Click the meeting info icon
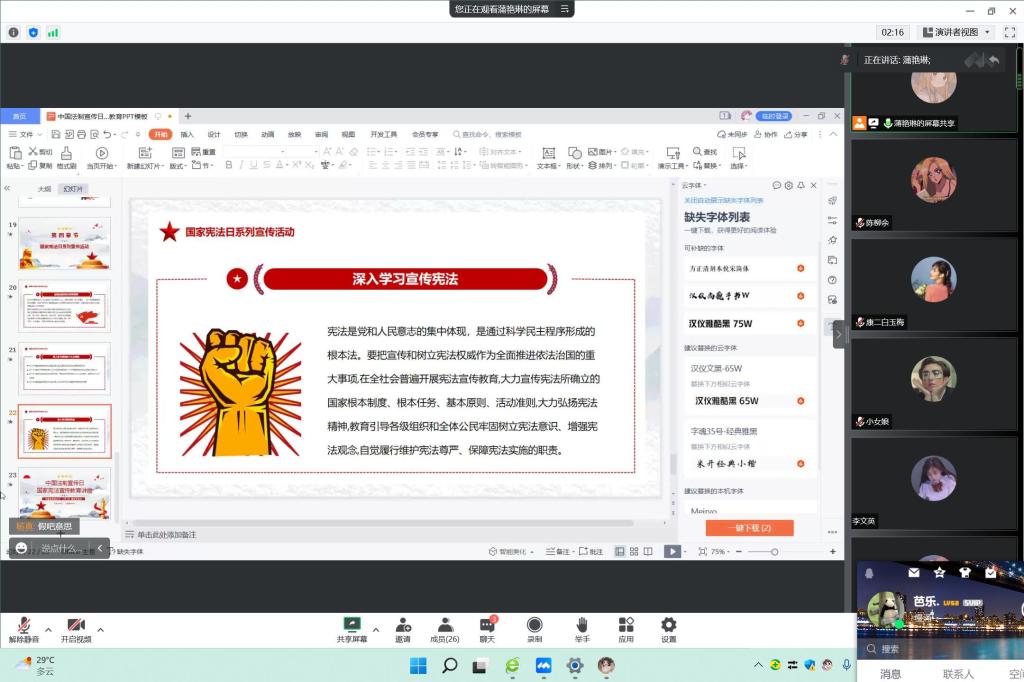1024x682 pixels. click(14, 32)
